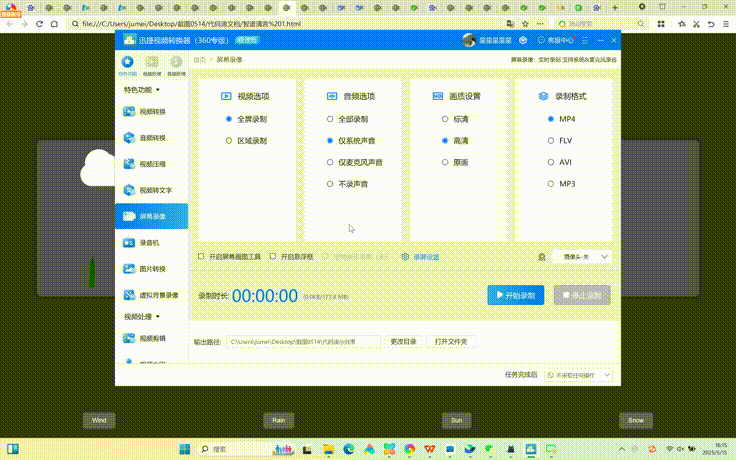This screenshot has width=736, height=460.
Task: Click the webcam icon beside 摄像头 dropdown
Action: pyautogui.click(x=542, y=257)
